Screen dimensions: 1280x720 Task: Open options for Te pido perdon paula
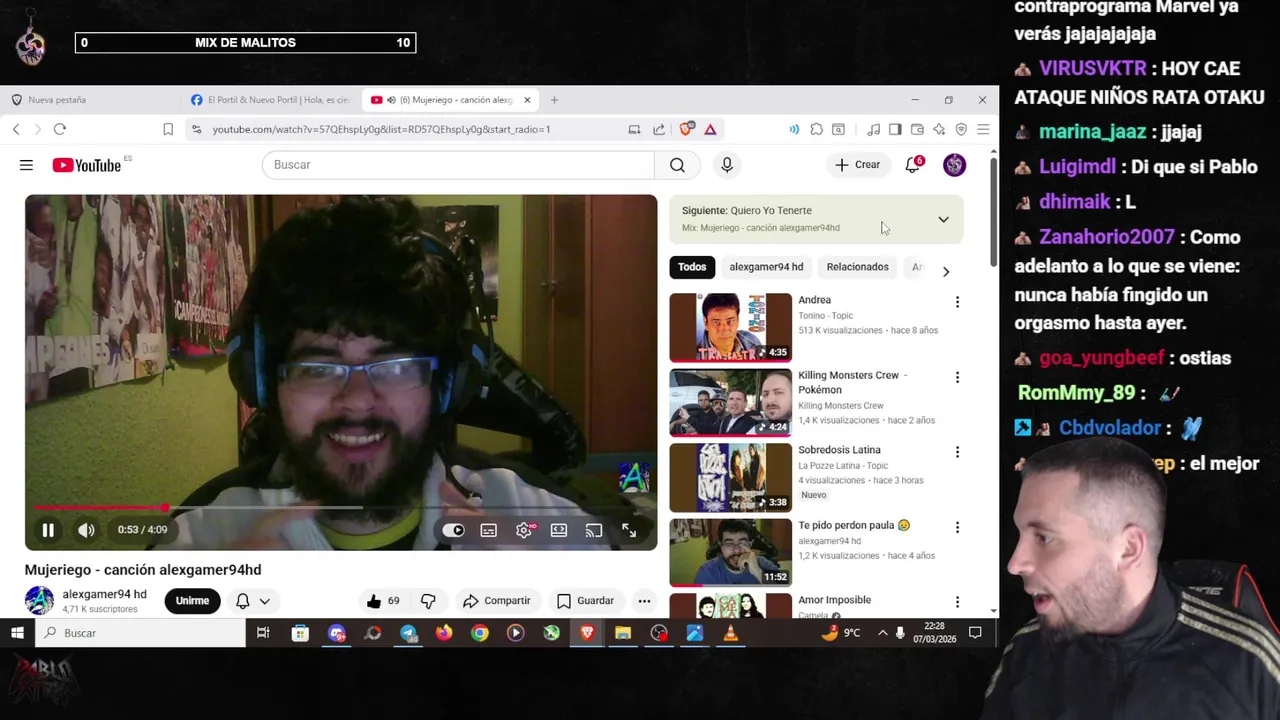pos(957,527)
